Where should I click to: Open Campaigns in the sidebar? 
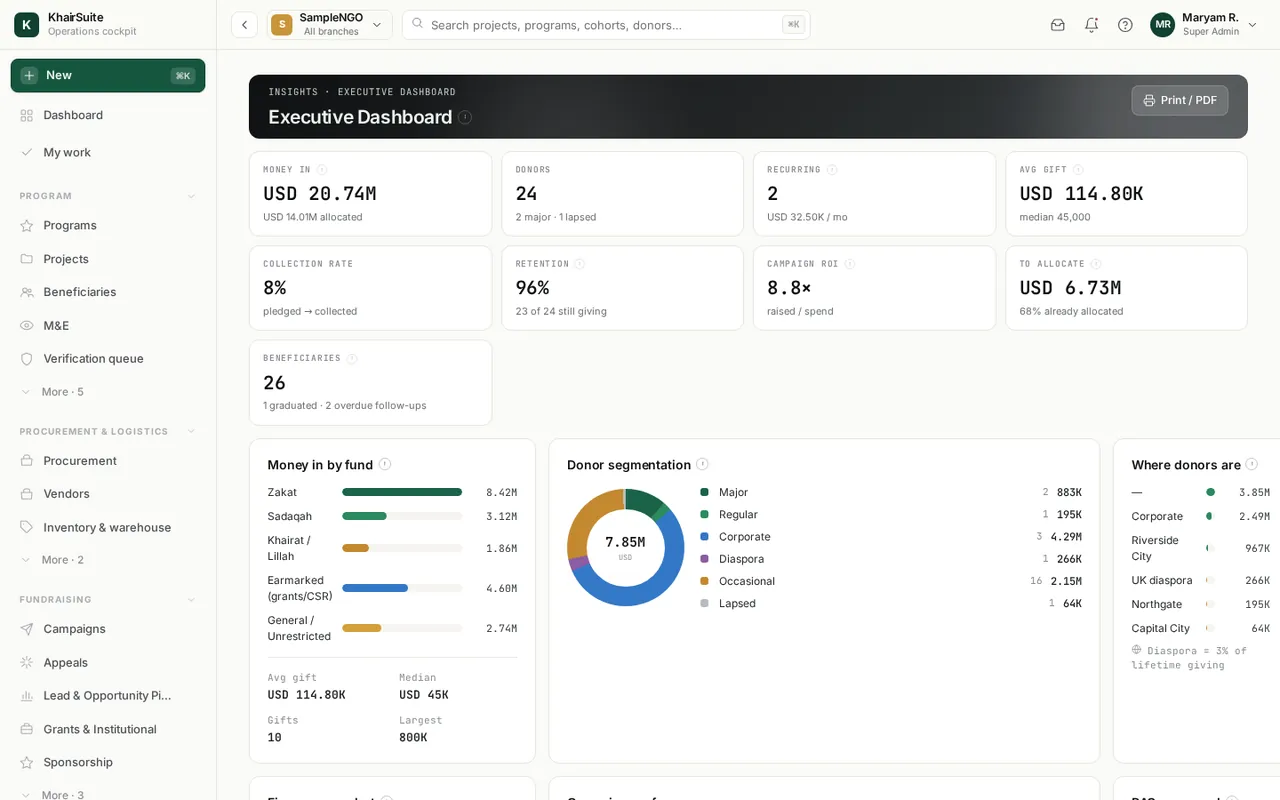point(108,629)
